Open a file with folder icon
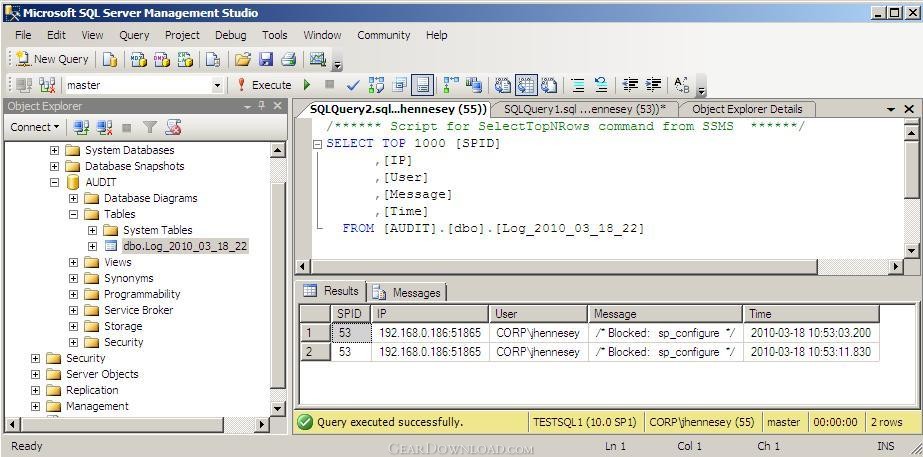Screen dimensions: 923x457 (x=243, y=59)
